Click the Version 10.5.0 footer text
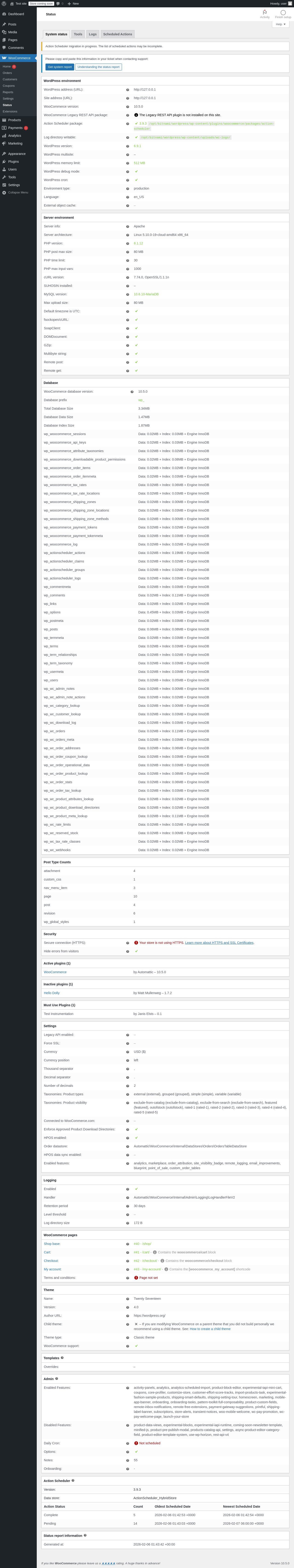The image size is (294, 1568). (280, 1563)
